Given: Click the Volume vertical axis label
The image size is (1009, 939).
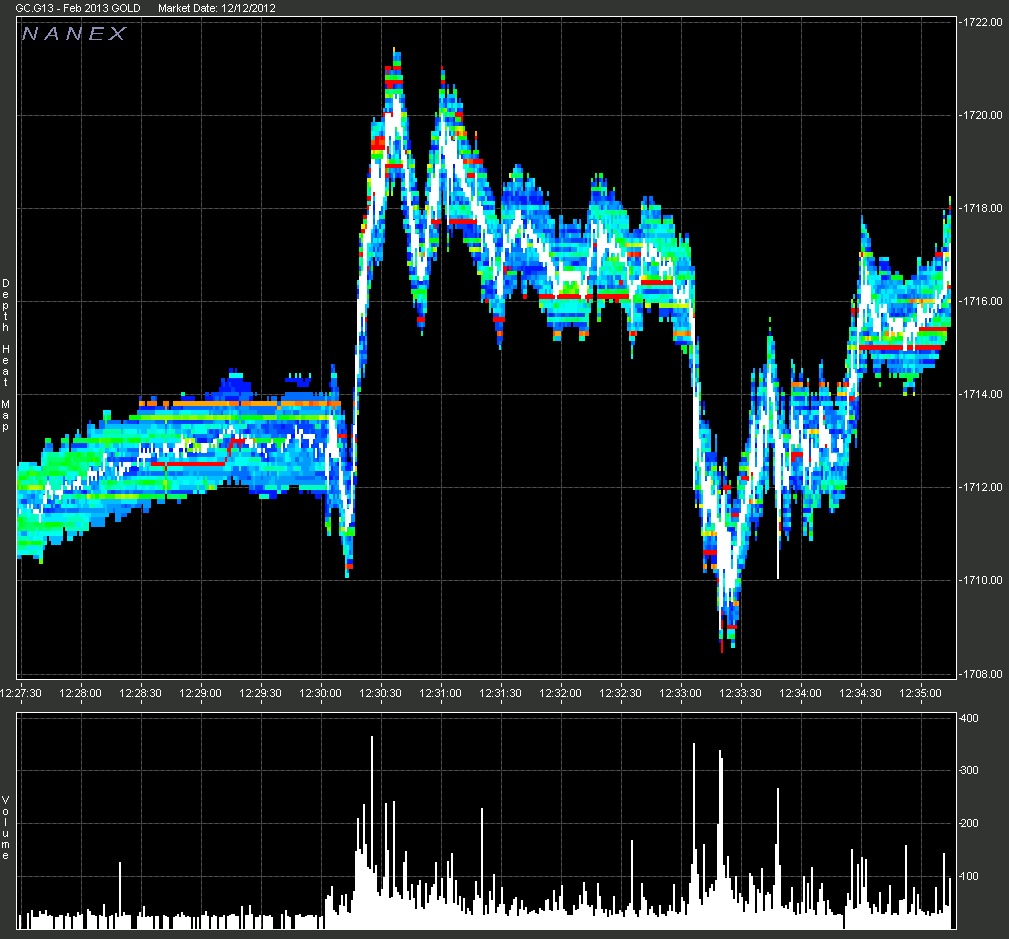Looking at the screenshot, I should coord(6,828).
